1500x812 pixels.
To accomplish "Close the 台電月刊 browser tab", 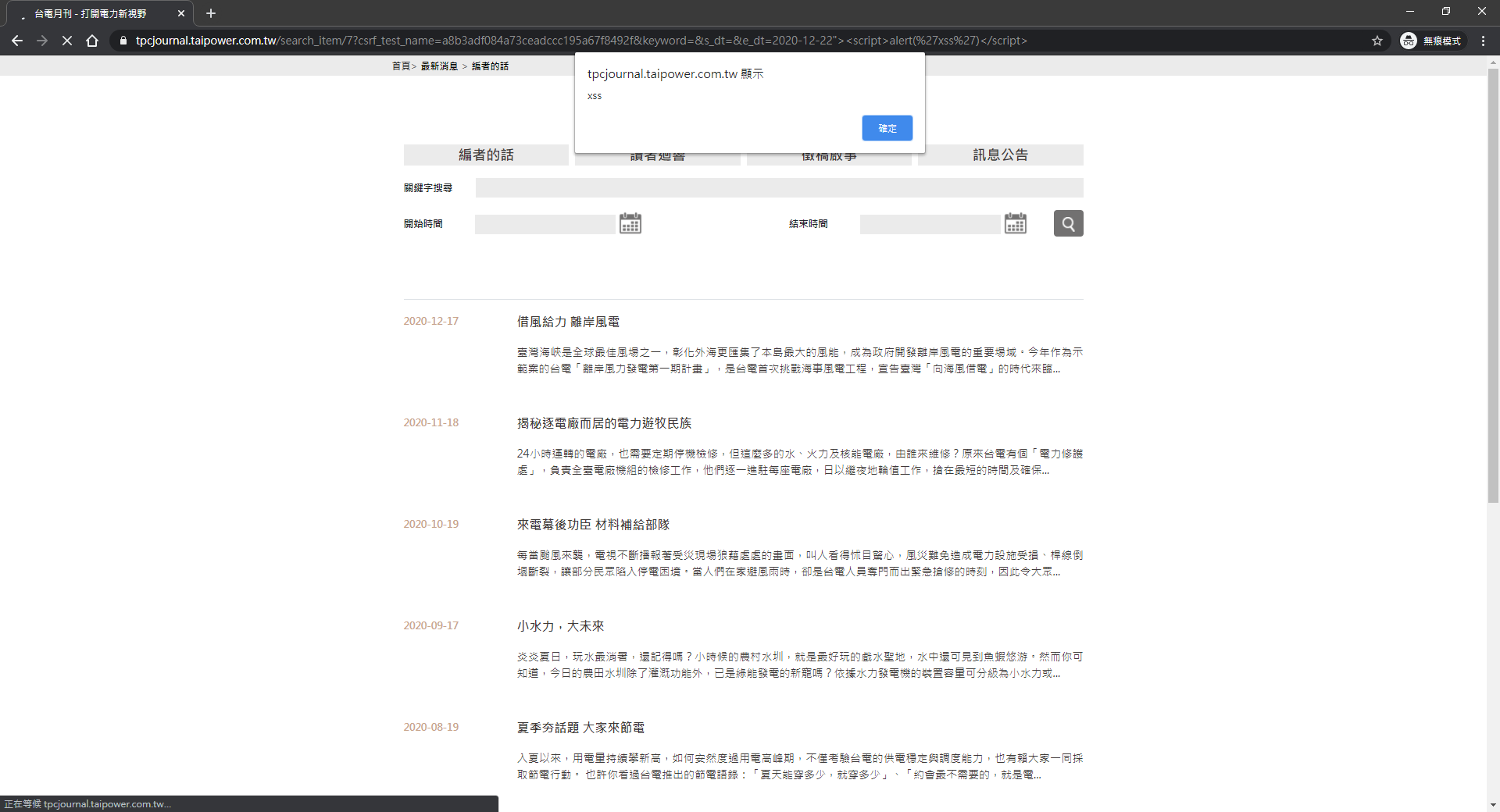I will (181, 13).
